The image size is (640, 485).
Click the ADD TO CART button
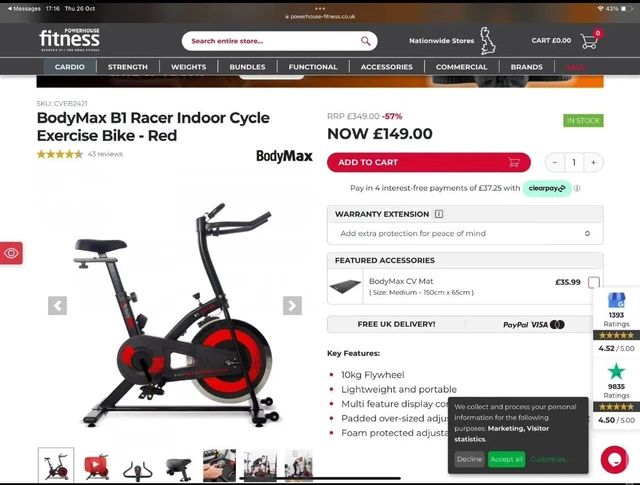point(429,162)
